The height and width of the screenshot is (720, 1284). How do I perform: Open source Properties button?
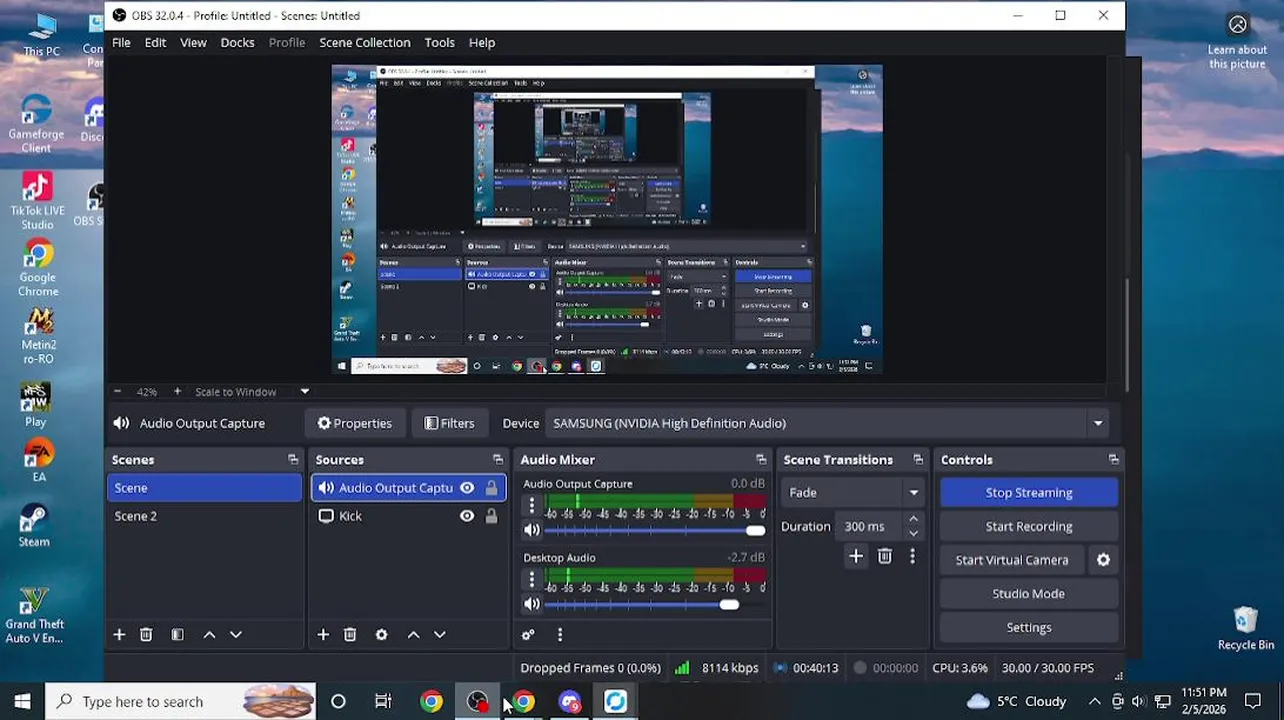tap(355, 423)
